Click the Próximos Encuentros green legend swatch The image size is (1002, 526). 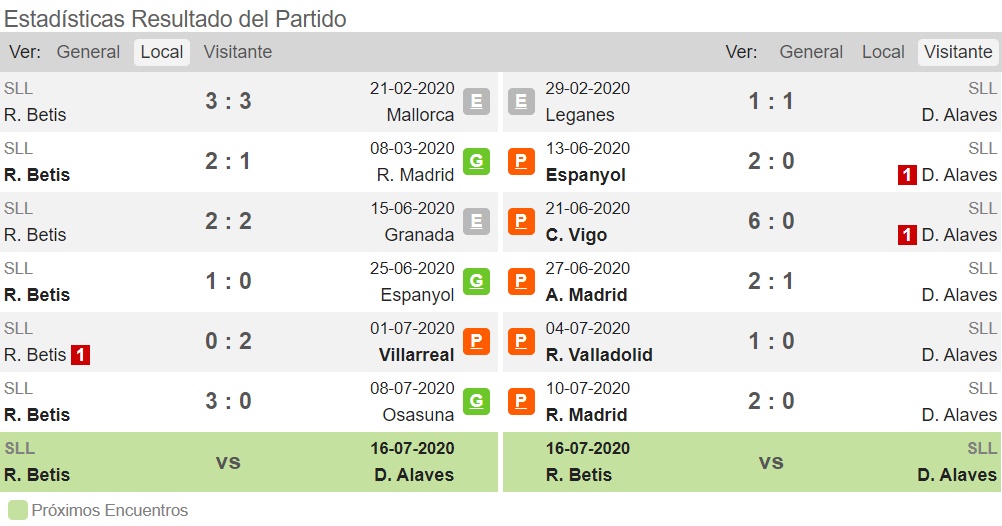pyautogui.click(x=17, y=511)
